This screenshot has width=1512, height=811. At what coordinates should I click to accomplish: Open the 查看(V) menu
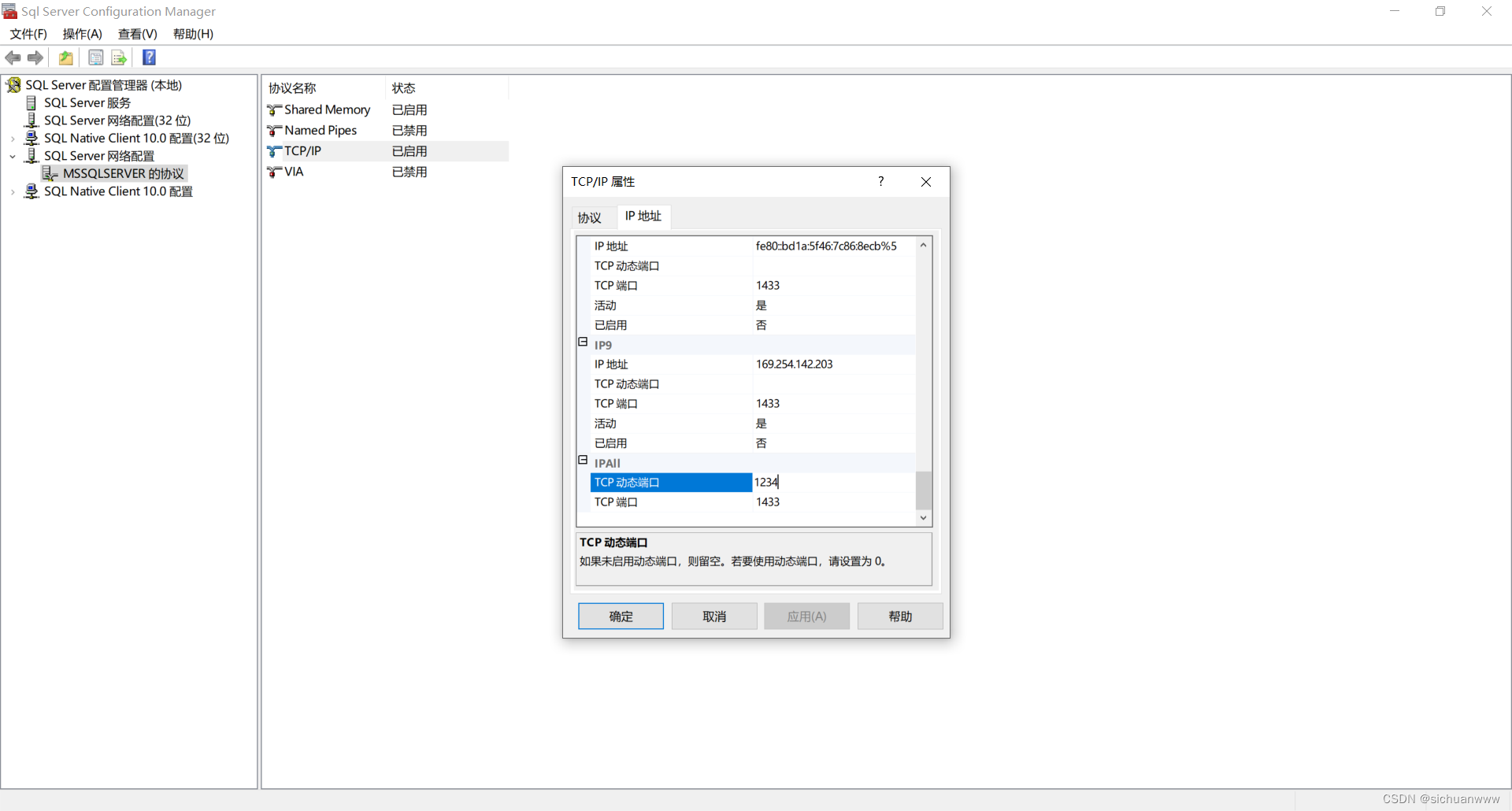(x=138, y=34)
